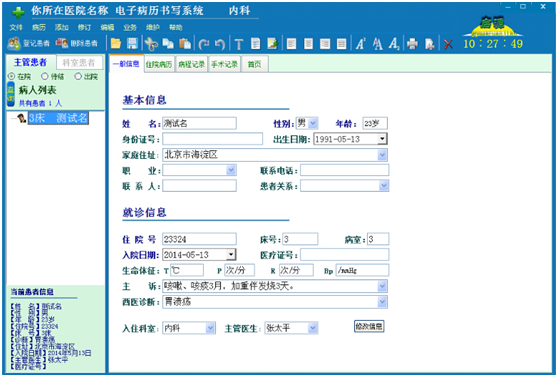Select the 在院 radio button

point(11,76)
